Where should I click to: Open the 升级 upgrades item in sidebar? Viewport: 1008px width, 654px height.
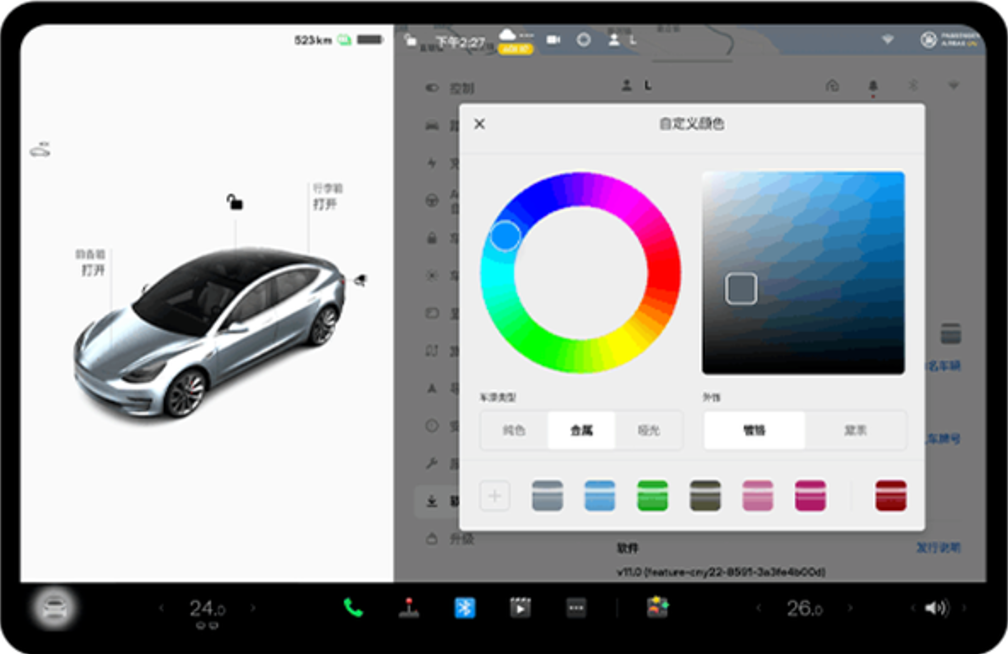click(x=450, y=539)
